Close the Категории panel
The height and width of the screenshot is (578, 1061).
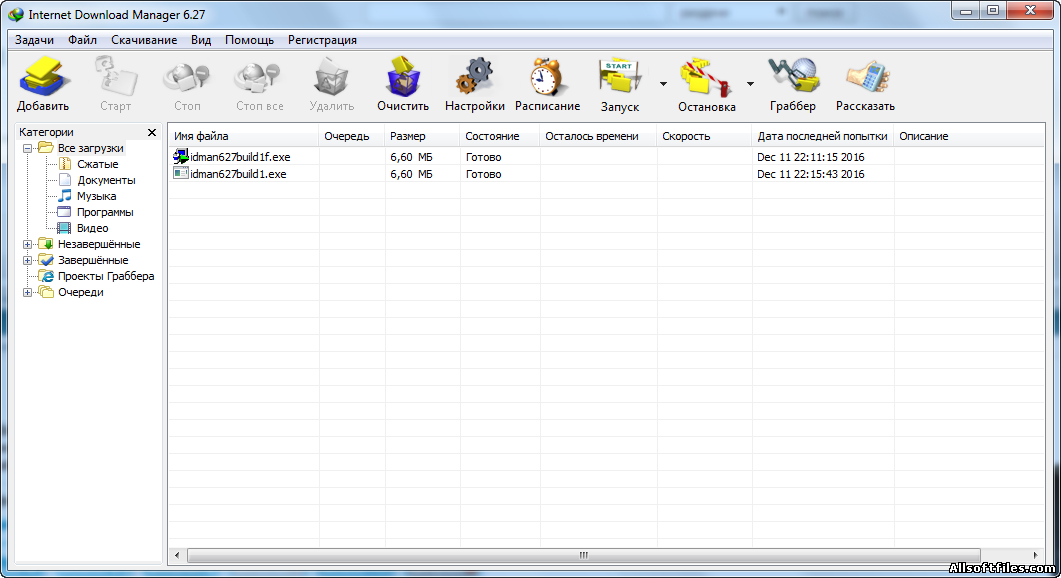coord(152,132)
